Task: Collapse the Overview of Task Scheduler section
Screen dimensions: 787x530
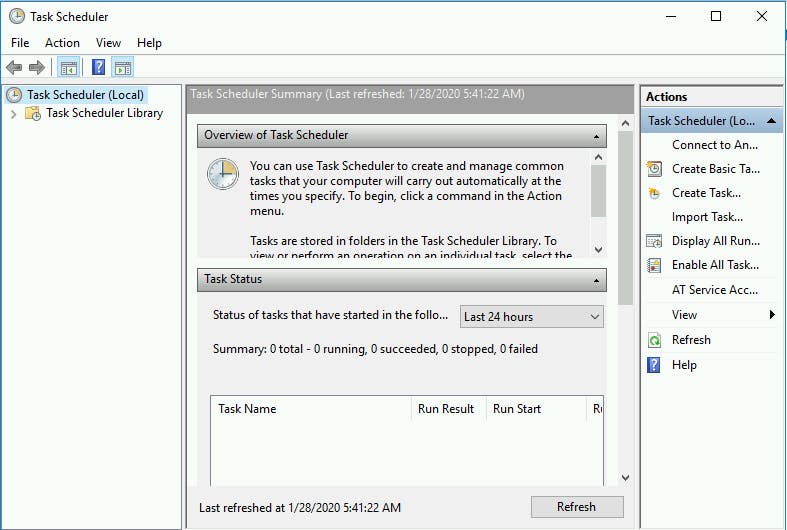Action: click(x=596, y=137)
